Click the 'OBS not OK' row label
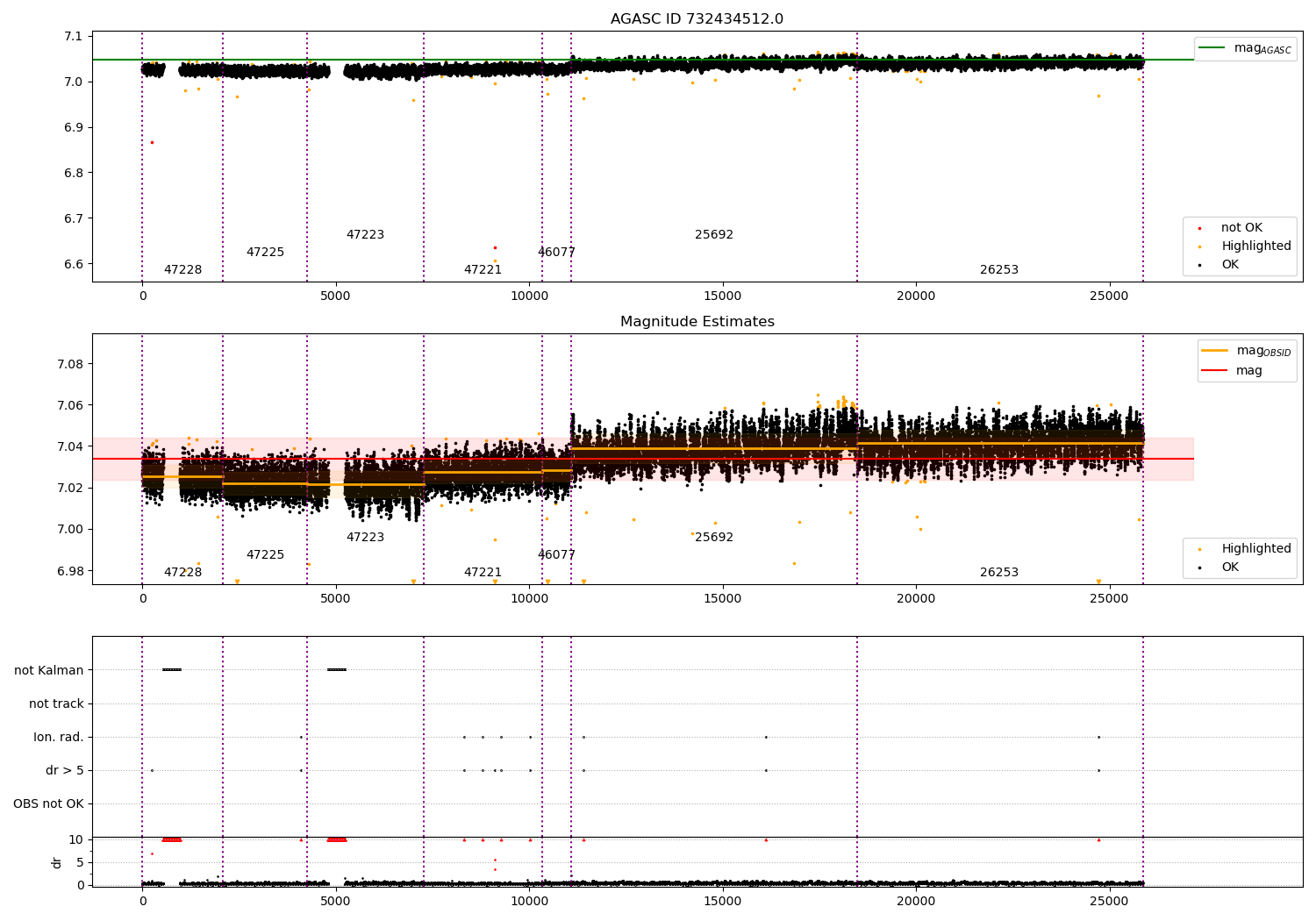Viewport: 1316px width, 921px height. point(48,803)
